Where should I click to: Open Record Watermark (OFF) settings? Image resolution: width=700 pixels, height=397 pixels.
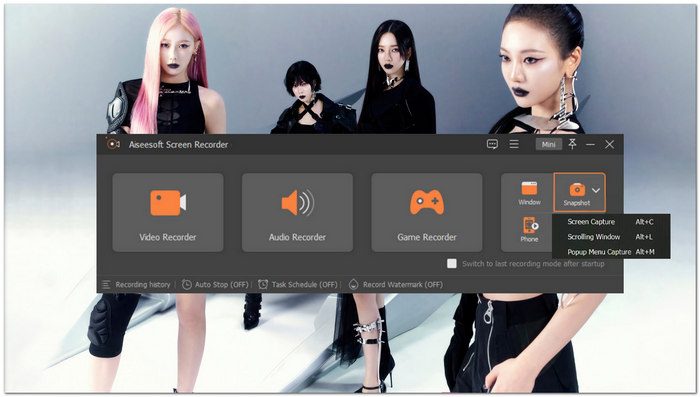[396, 284]
